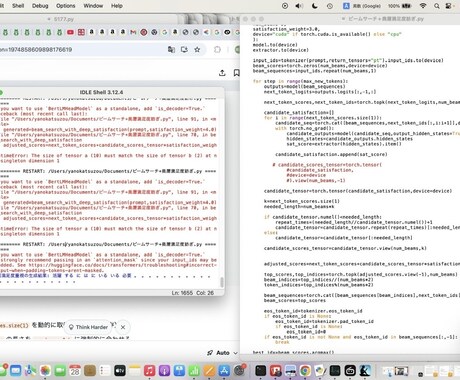Open the Debug menu

(x=40, y=6)
